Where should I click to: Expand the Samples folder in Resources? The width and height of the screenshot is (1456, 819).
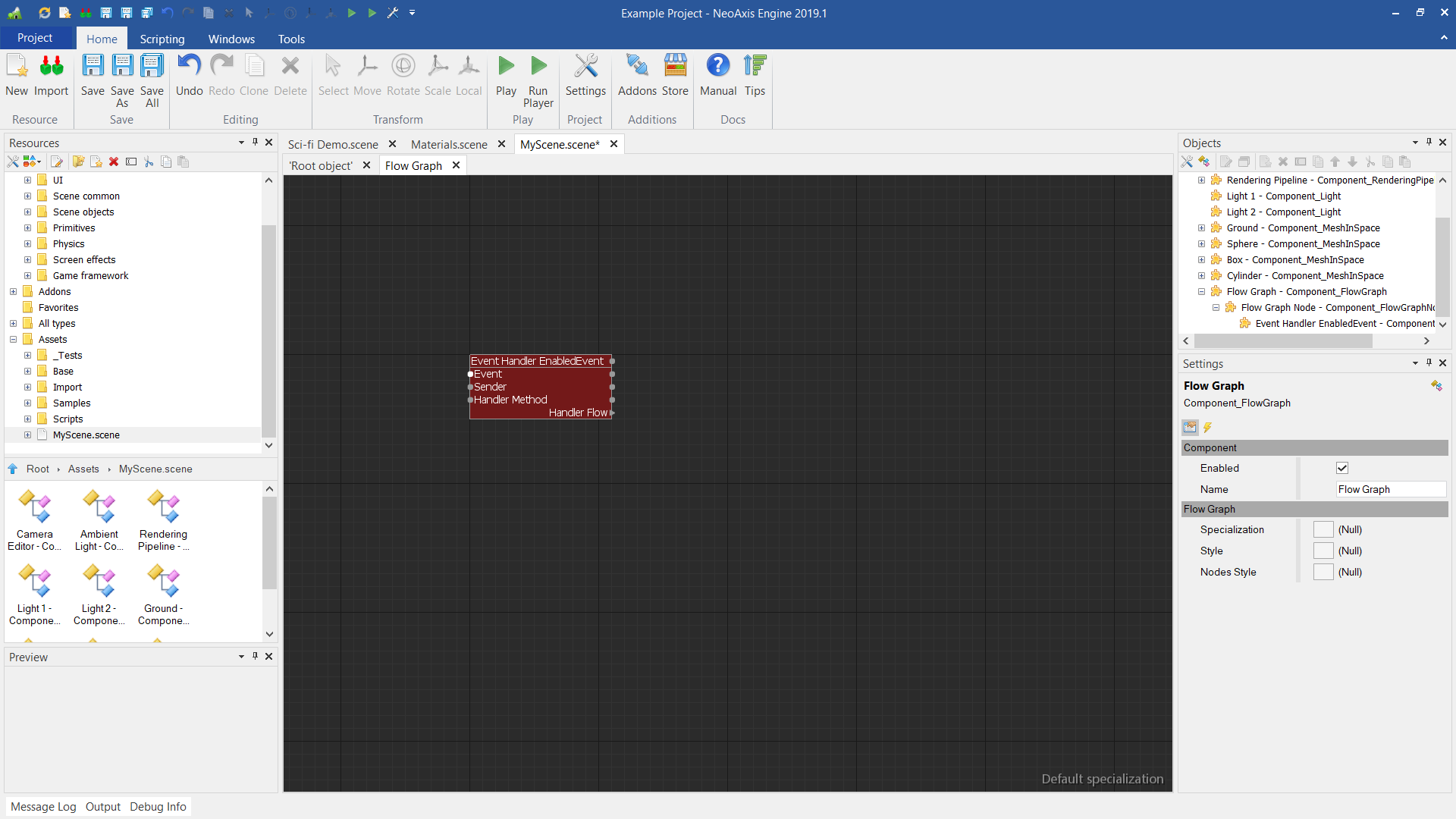(x=27, y=403)
